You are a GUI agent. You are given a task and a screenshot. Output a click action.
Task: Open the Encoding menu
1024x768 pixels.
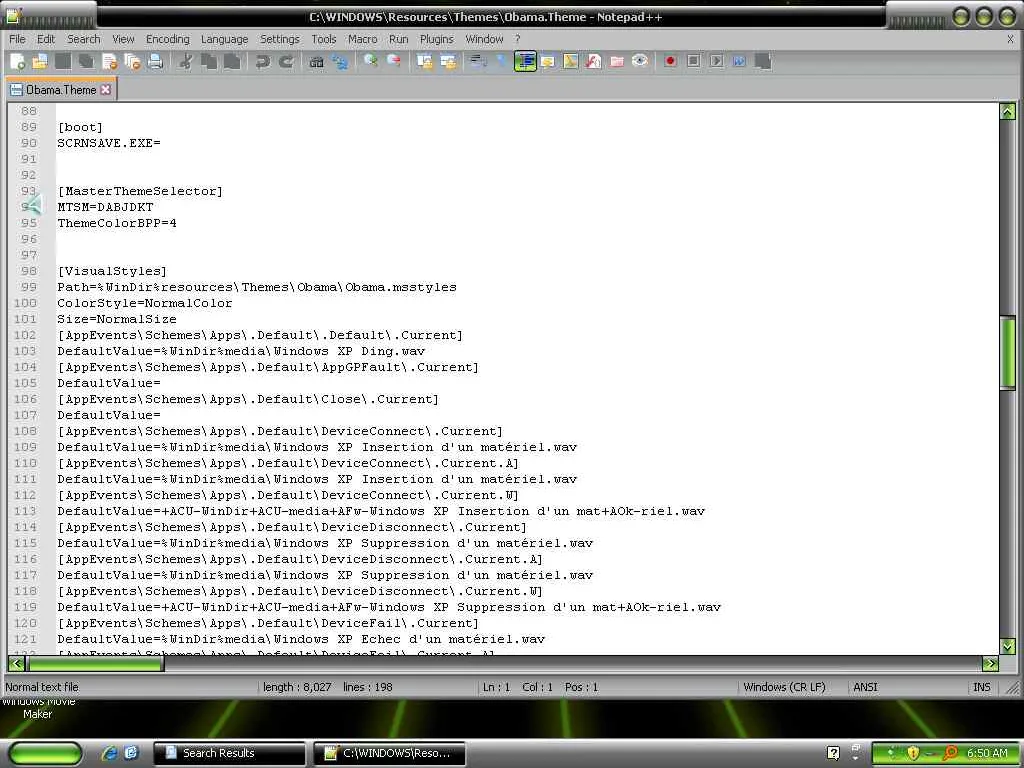[168, 39]
